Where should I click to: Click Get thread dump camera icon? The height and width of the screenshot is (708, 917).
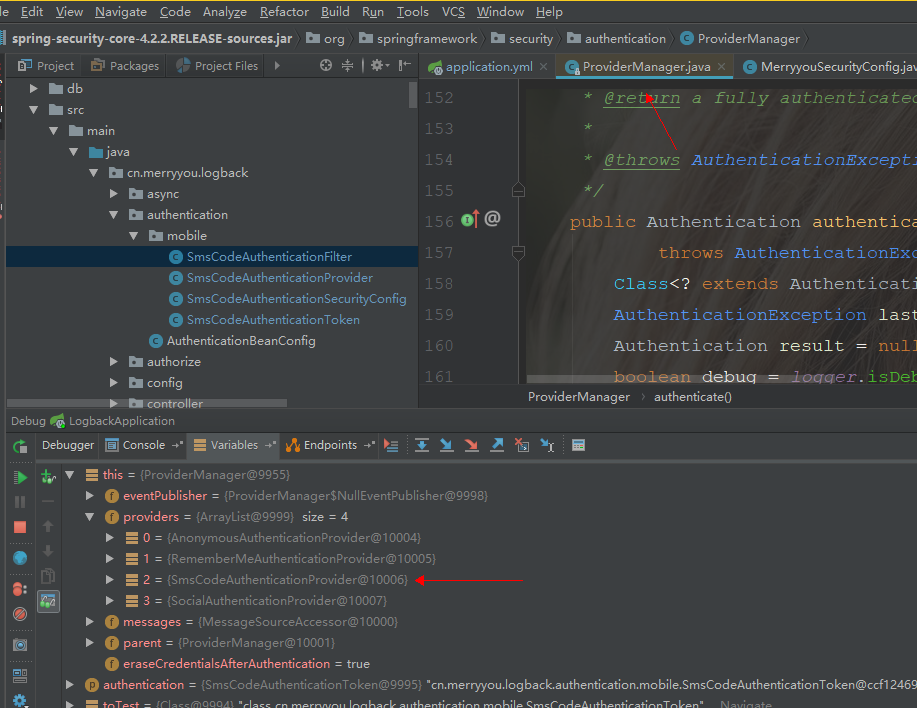click(20, 645)
